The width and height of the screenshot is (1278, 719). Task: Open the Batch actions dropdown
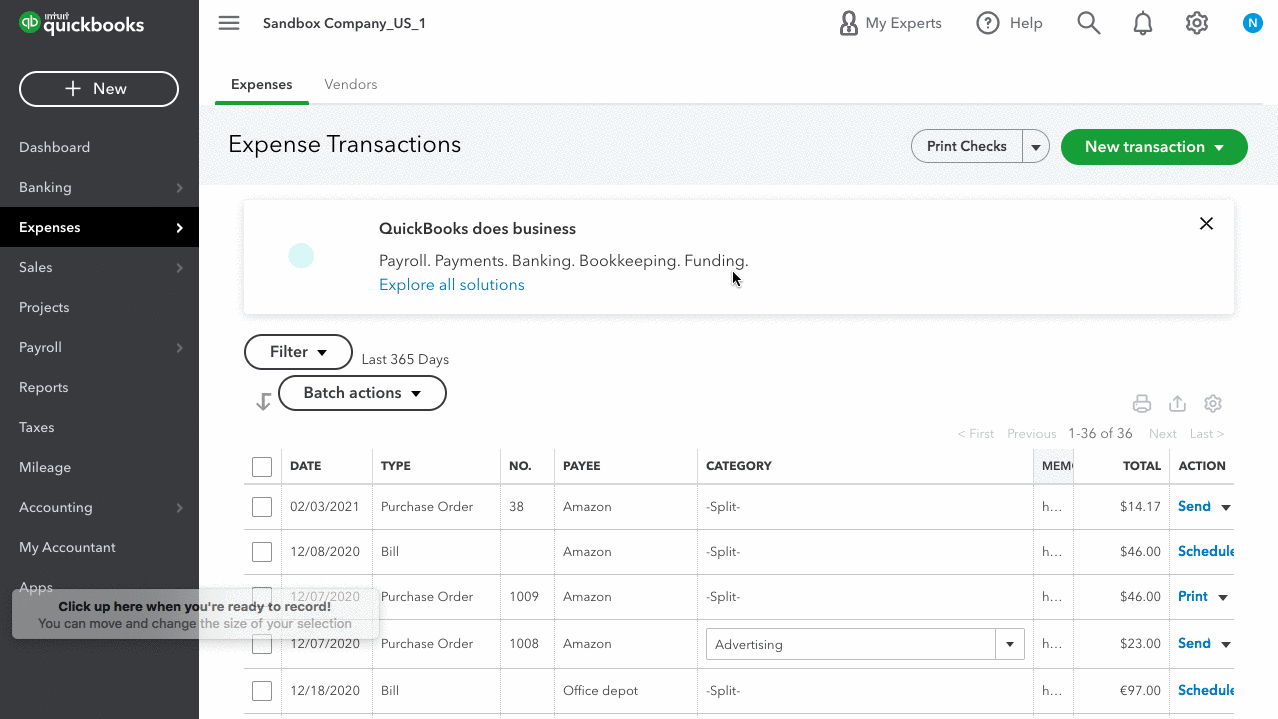[x=362, y=393]
